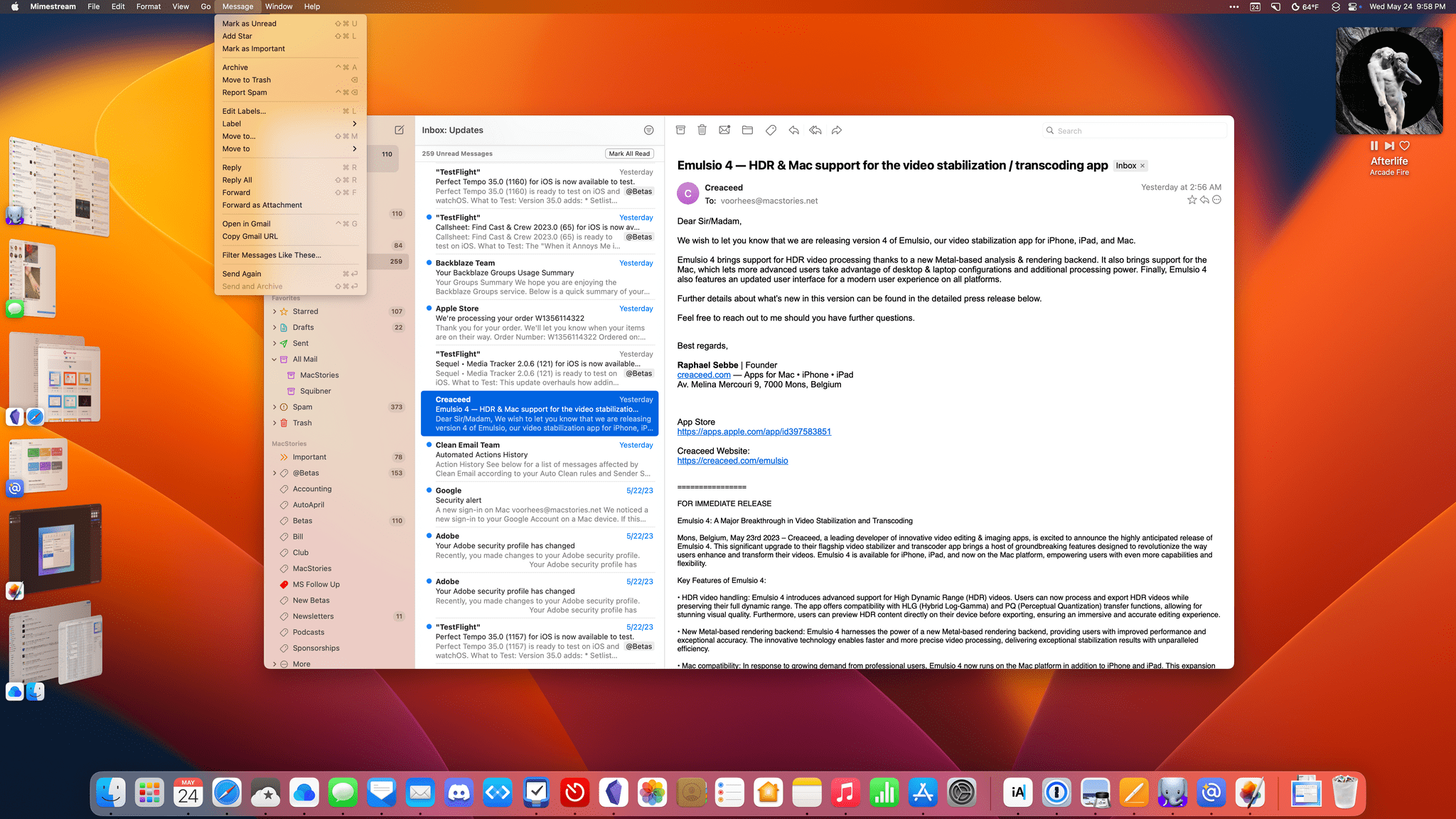
Task: Choose Report Spam menu item
Action: tap(290, 92)
